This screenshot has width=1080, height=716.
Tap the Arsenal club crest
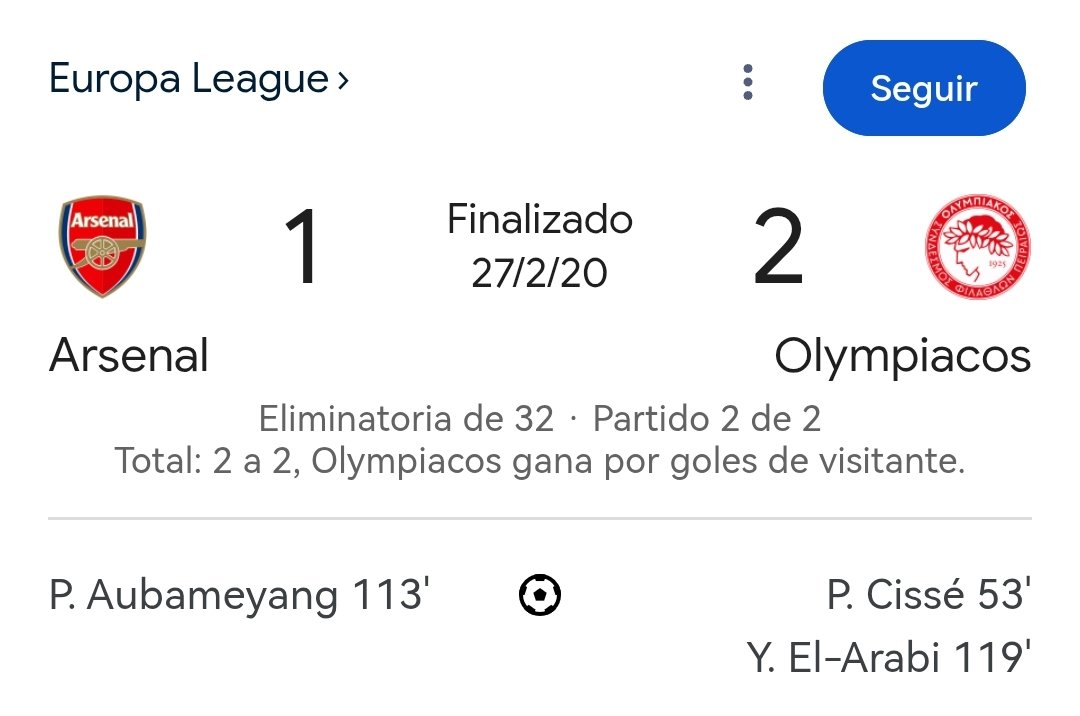102,246
